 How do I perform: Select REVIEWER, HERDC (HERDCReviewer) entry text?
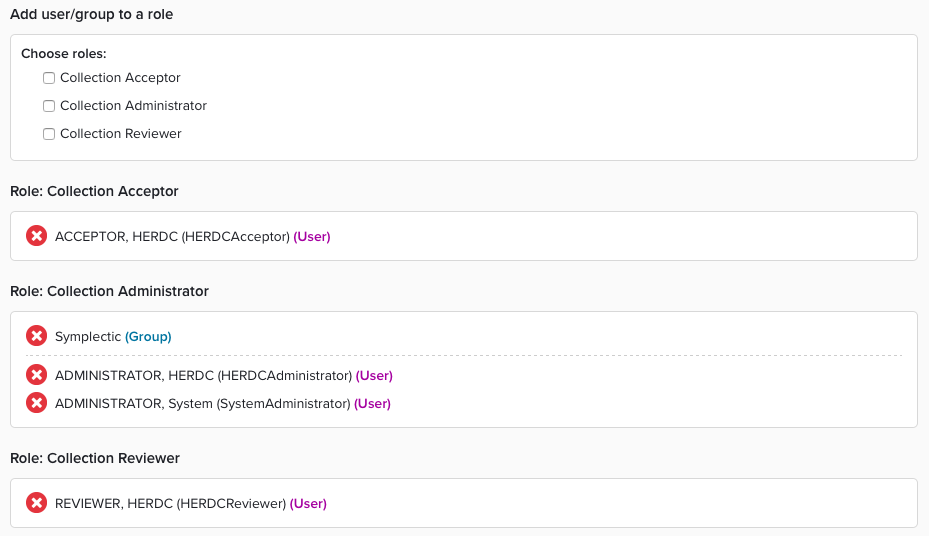coord(170,504)
